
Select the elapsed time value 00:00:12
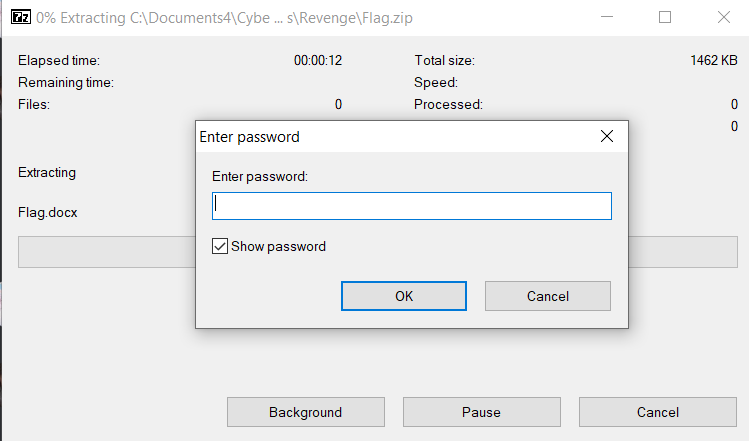click(x=318, y=60)
